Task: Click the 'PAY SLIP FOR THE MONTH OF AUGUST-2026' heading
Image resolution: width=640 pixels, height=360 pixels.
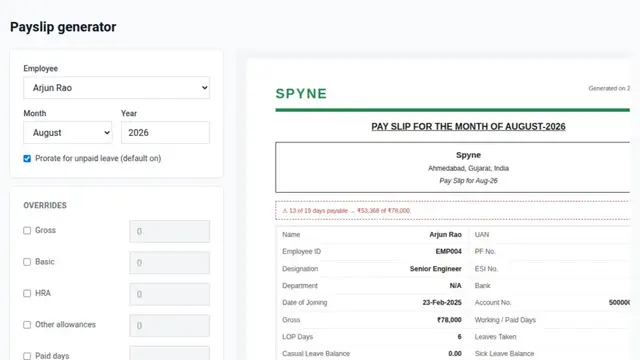Action: click(468, 127)
